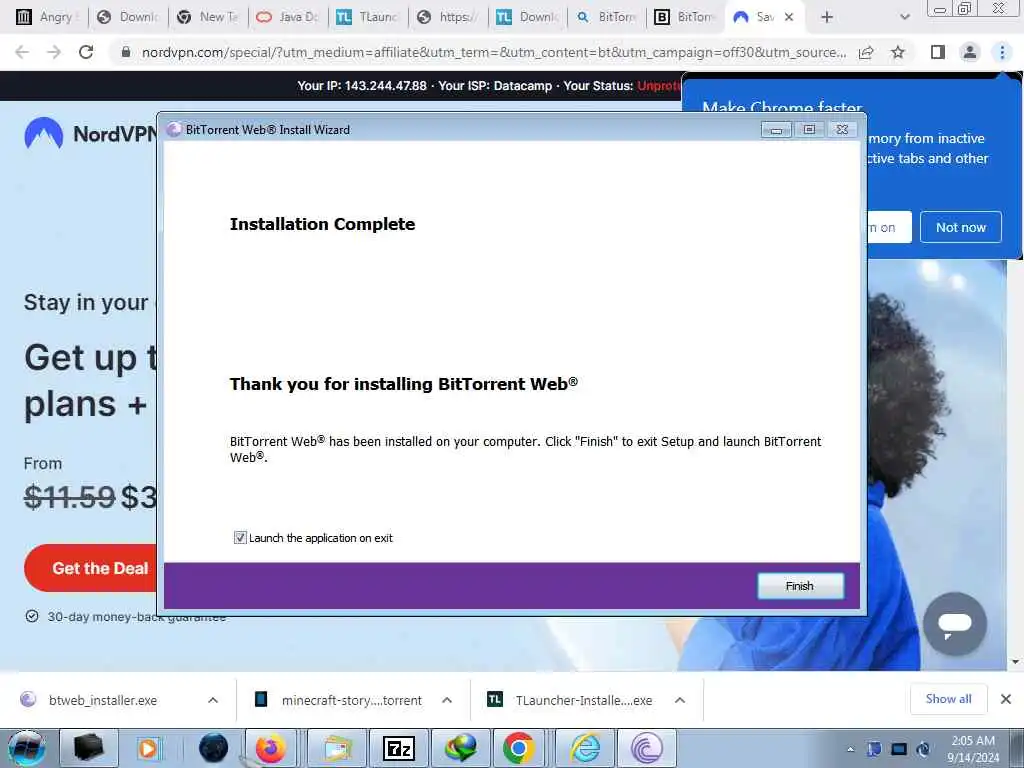The width and height of the screenshot is (1024, 768).
Task: Click the NordVPN URL address bar
Action: 494,52
